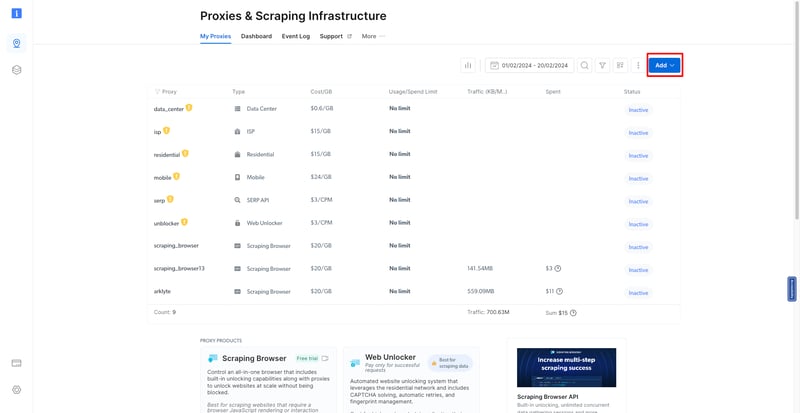Open billing card icon in sidebar
Screen dimensions: 800x413
17,362
